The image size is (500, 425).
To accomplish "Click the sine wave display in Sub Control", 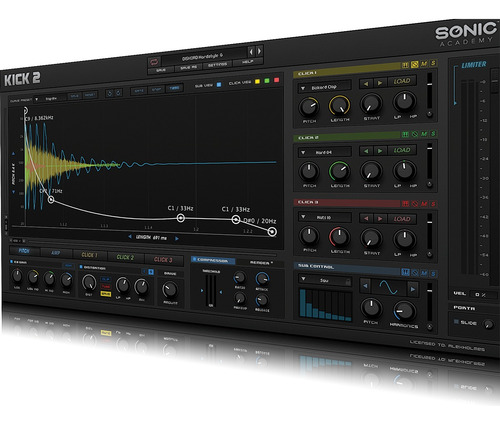I will pos(389,287).
